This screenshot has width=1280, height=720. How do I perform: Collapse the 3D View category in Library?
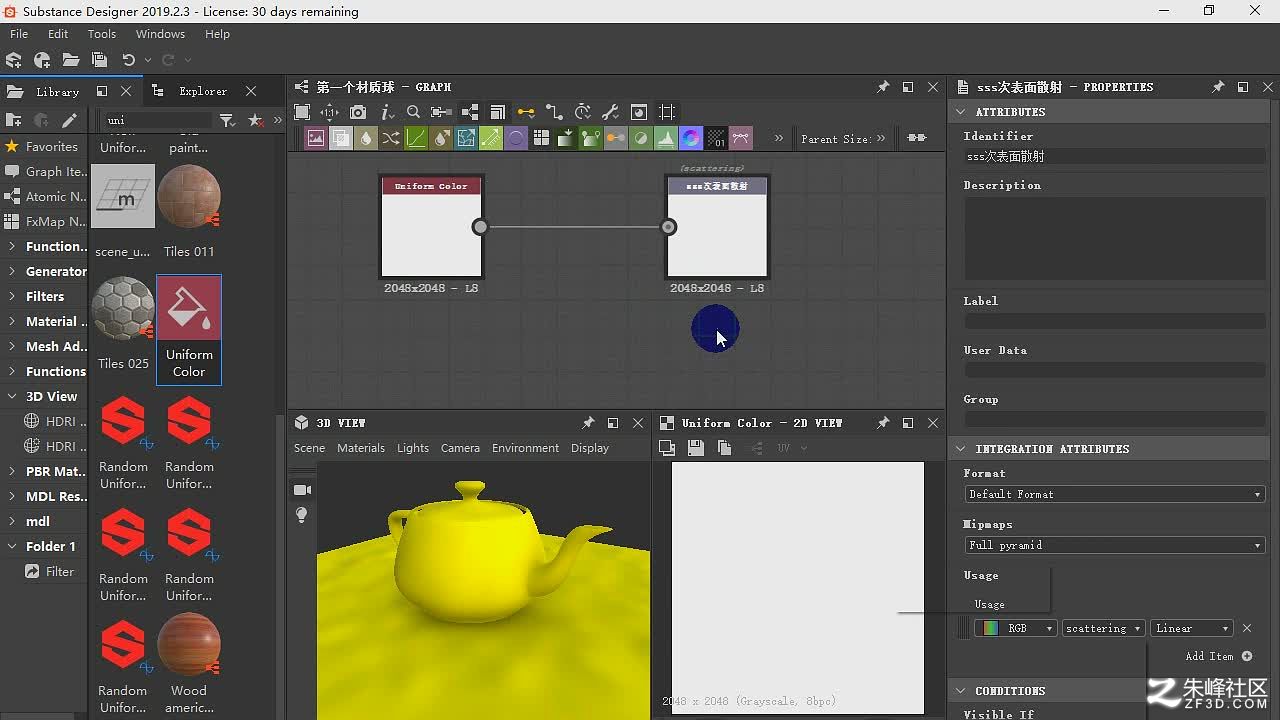point(12,396)
